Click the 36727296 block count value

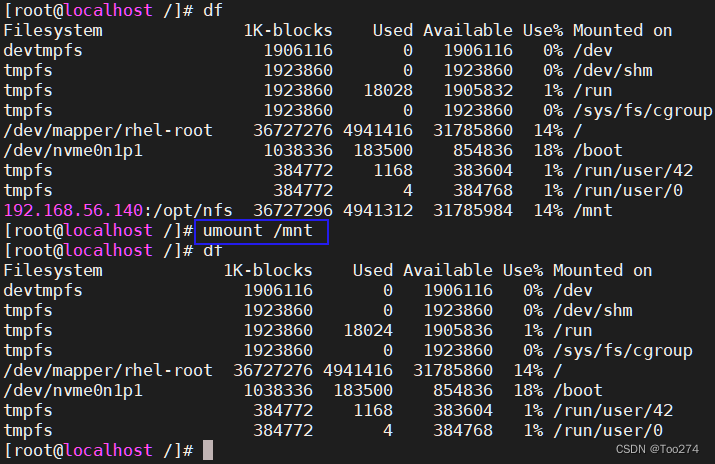[293, 211]
